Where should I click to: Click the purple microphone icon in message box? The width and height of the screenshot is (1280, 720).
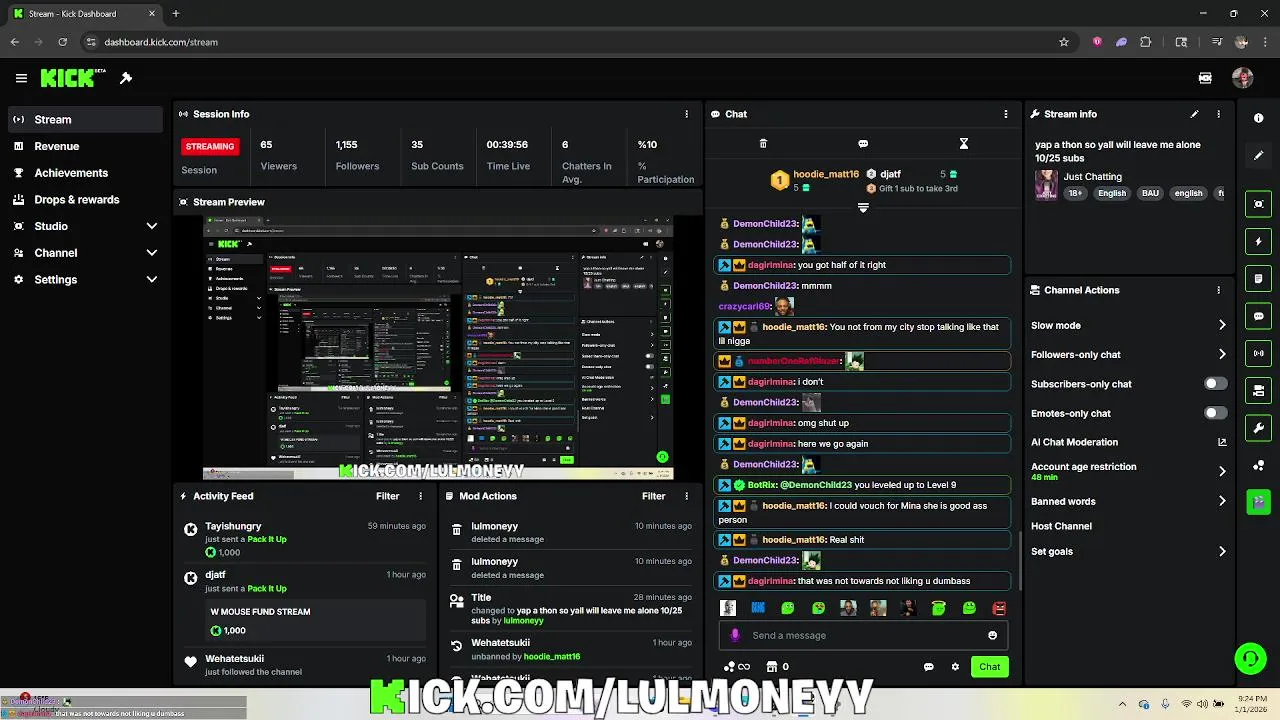735,636
